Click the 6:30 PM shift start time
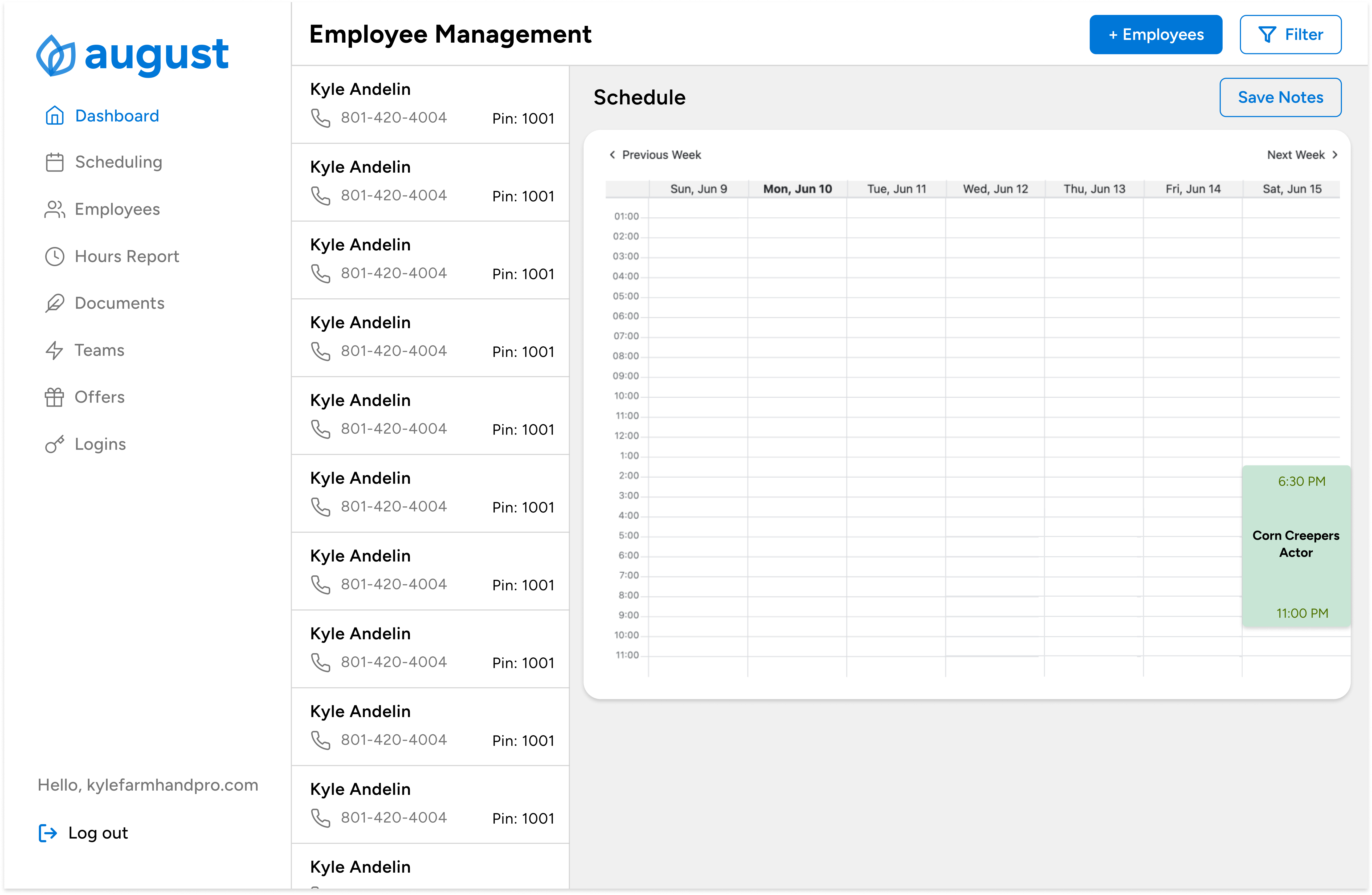The height and width of the screenshot is (895, 1372). 1301,482
